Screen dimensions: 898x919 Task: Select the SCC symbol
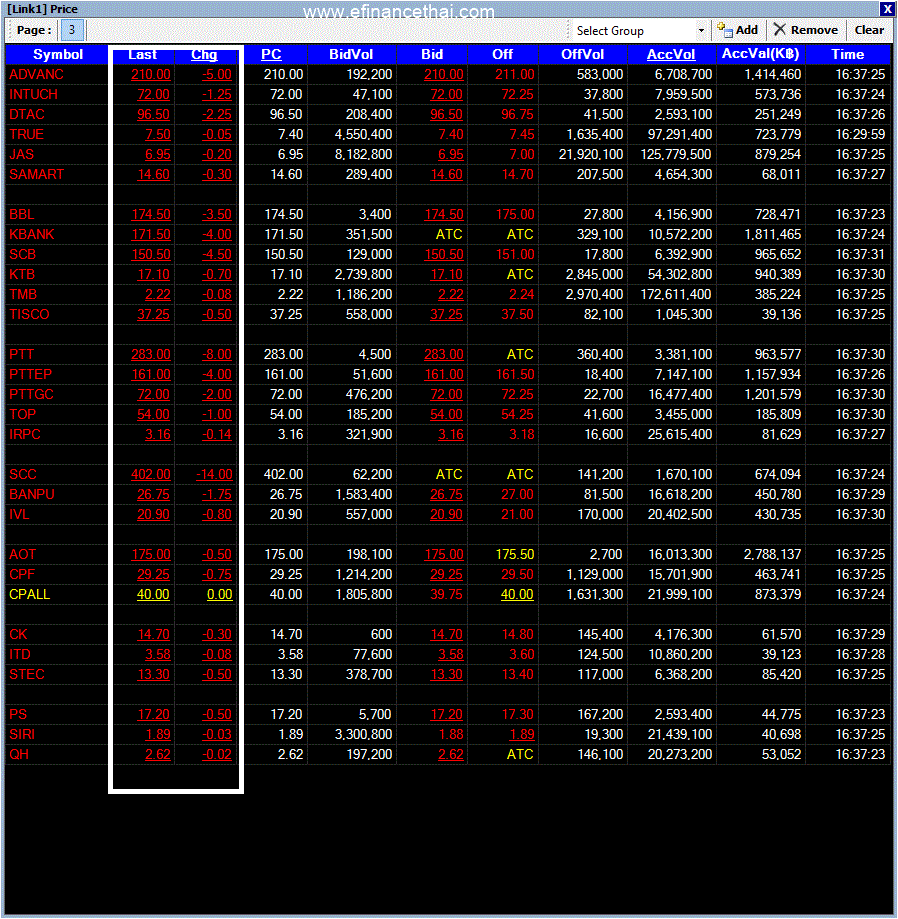click(23, 474)
